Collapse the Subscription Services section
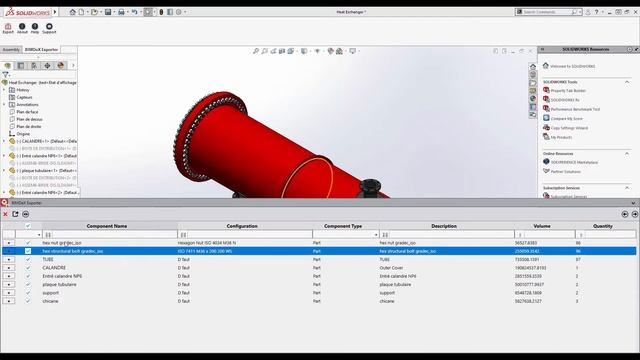The height and width of the screenshot is (360, 640). click(x=627, y=188)
